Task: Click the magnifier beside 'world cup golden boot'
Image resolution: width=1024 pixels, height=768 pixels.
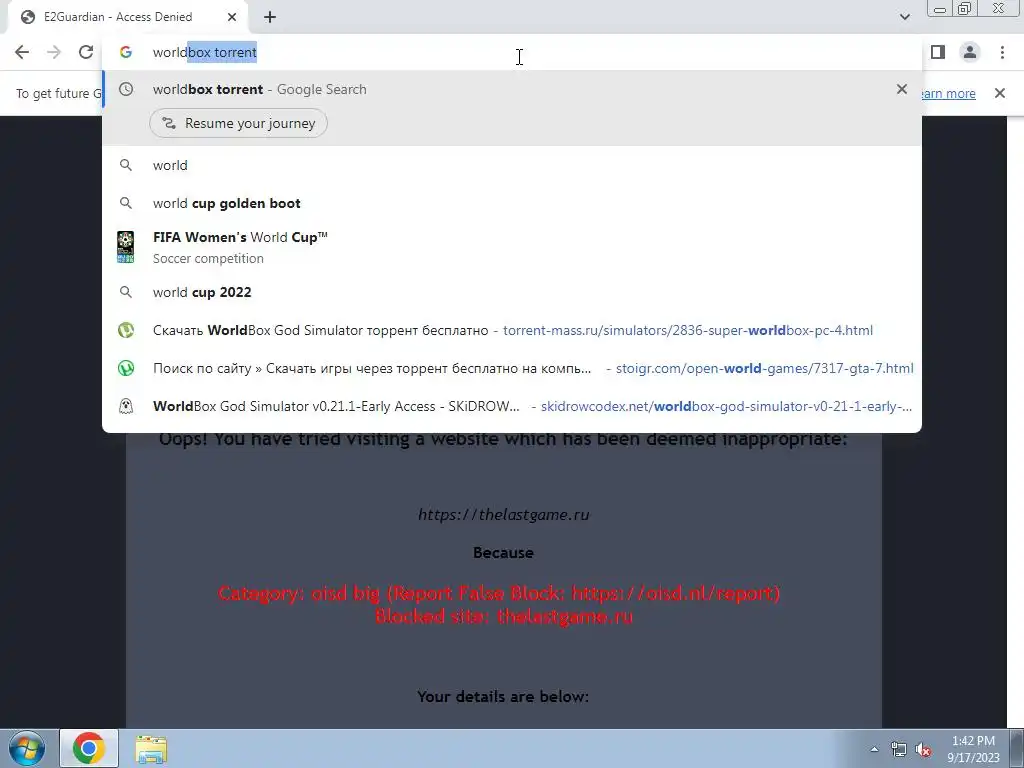Action: (126, 203)
